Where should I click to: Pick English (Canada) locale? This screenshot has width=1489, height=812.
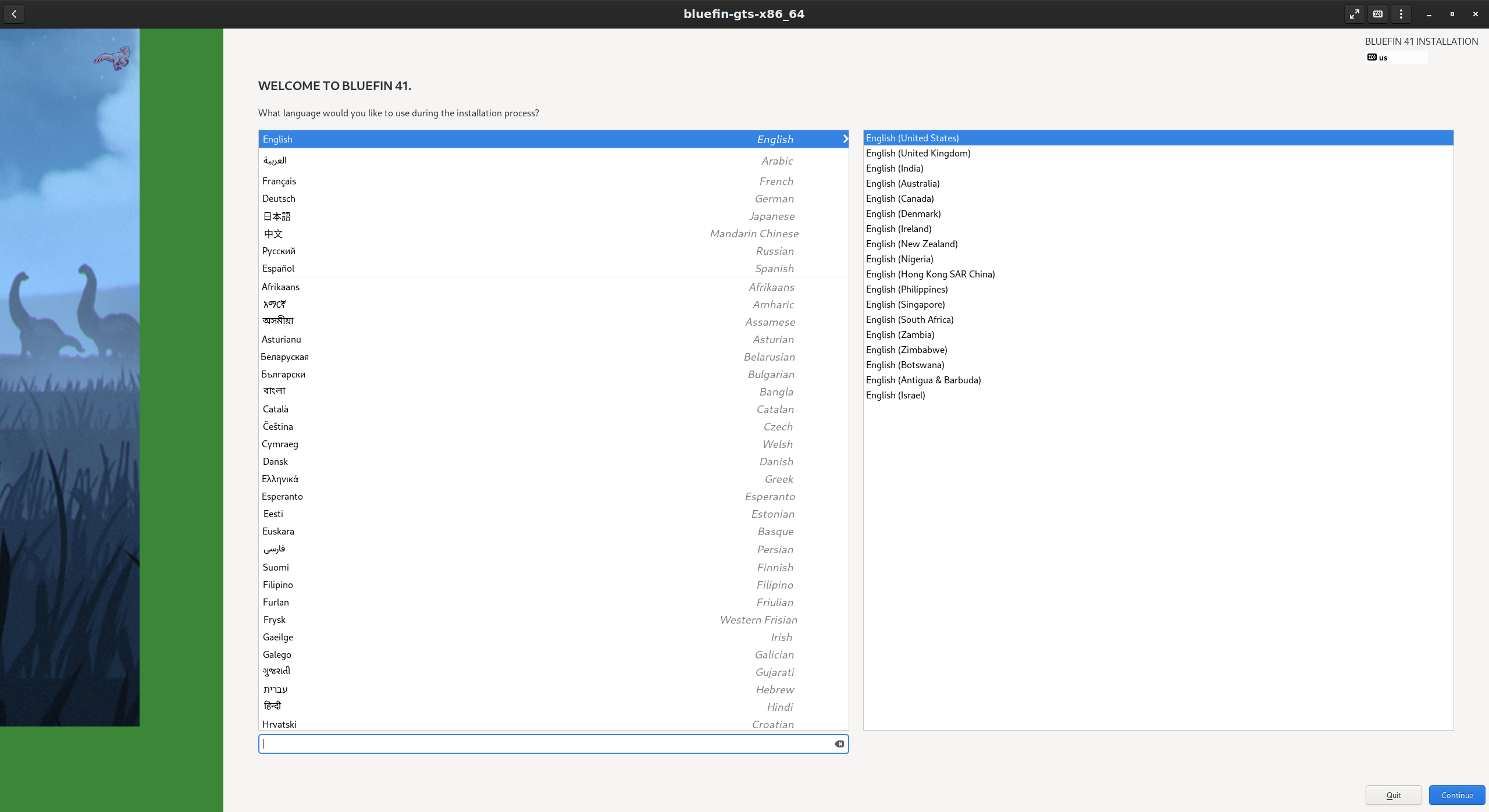pos(900,199)
